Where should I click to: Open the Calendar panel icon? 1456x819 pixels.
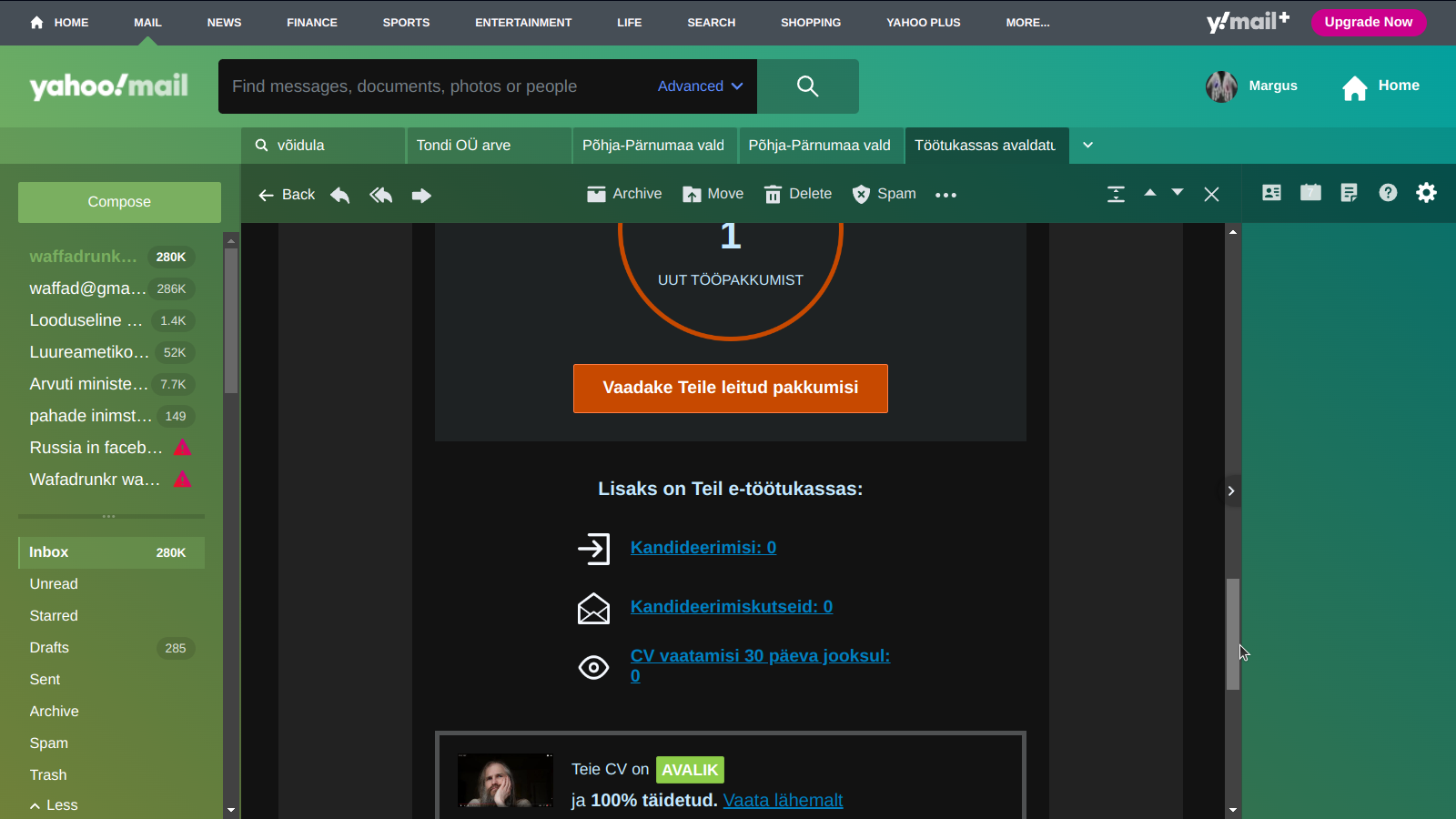coord(1310,192)
